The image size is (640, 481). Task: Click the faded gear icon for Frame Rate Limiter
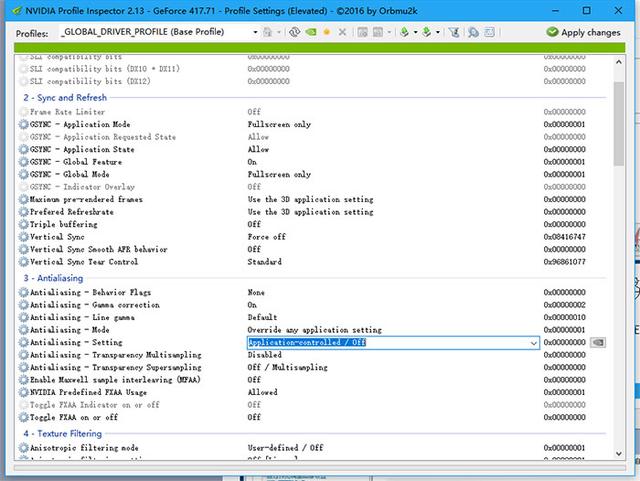tap(24, 112)
